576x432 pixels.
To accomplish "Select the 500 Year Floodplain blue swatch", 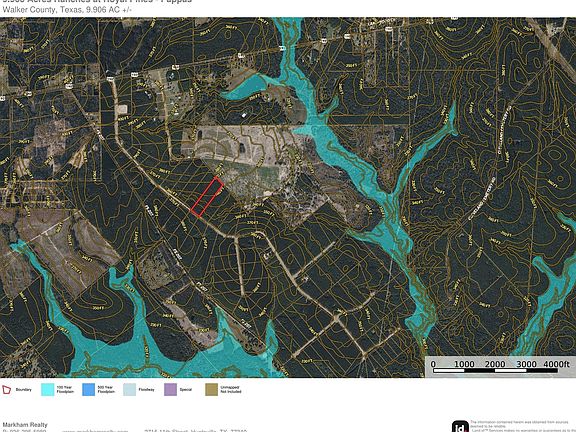I will [89, 390].
